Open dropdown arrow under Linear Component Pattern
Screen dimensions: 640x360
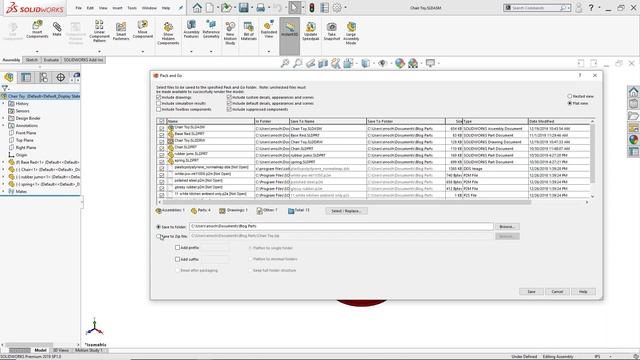coord(99,52)
